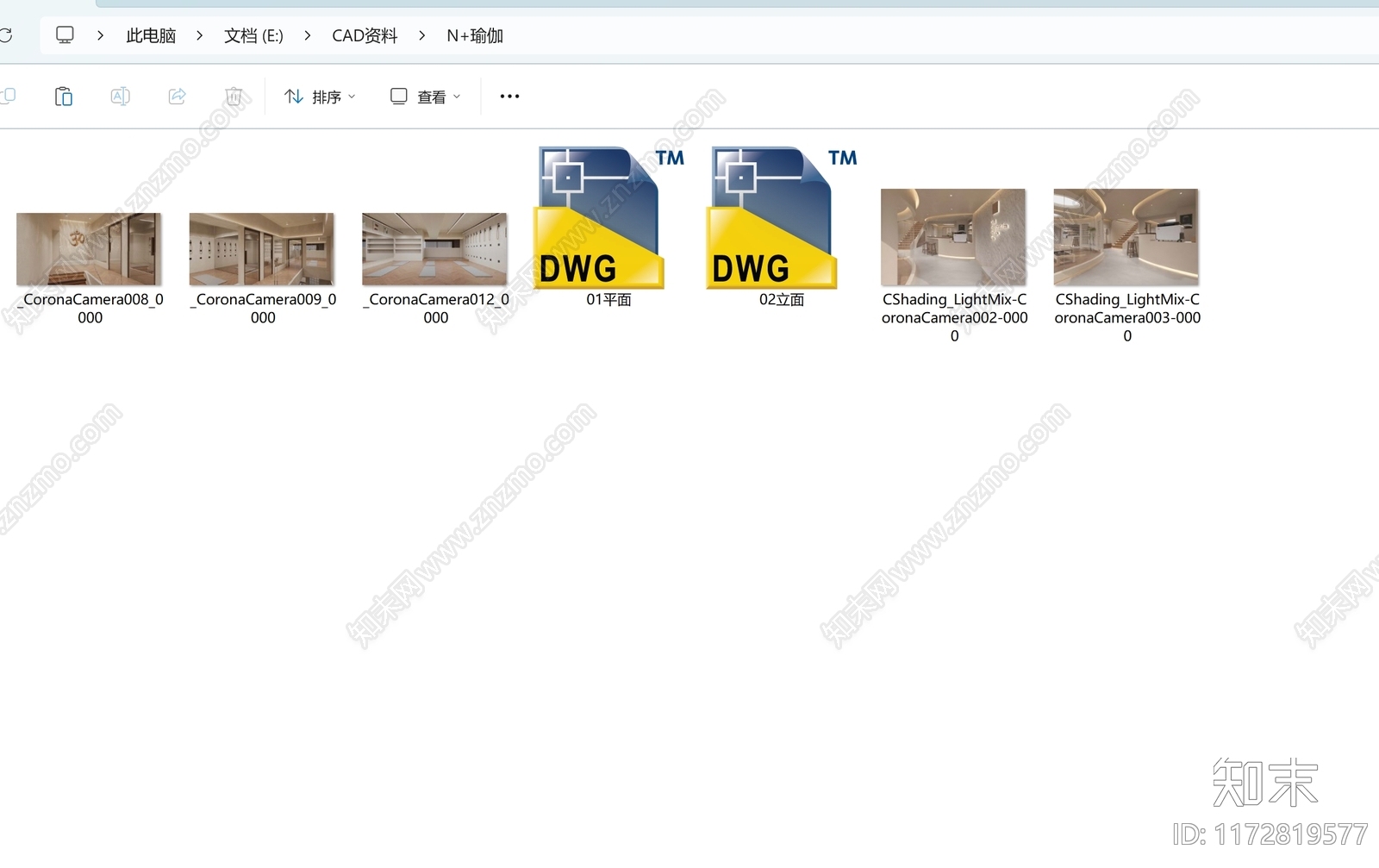This screenshot has height=868, width=1379.
Task: Click the paste clipboard icon
Action: [x=64, y=97]
